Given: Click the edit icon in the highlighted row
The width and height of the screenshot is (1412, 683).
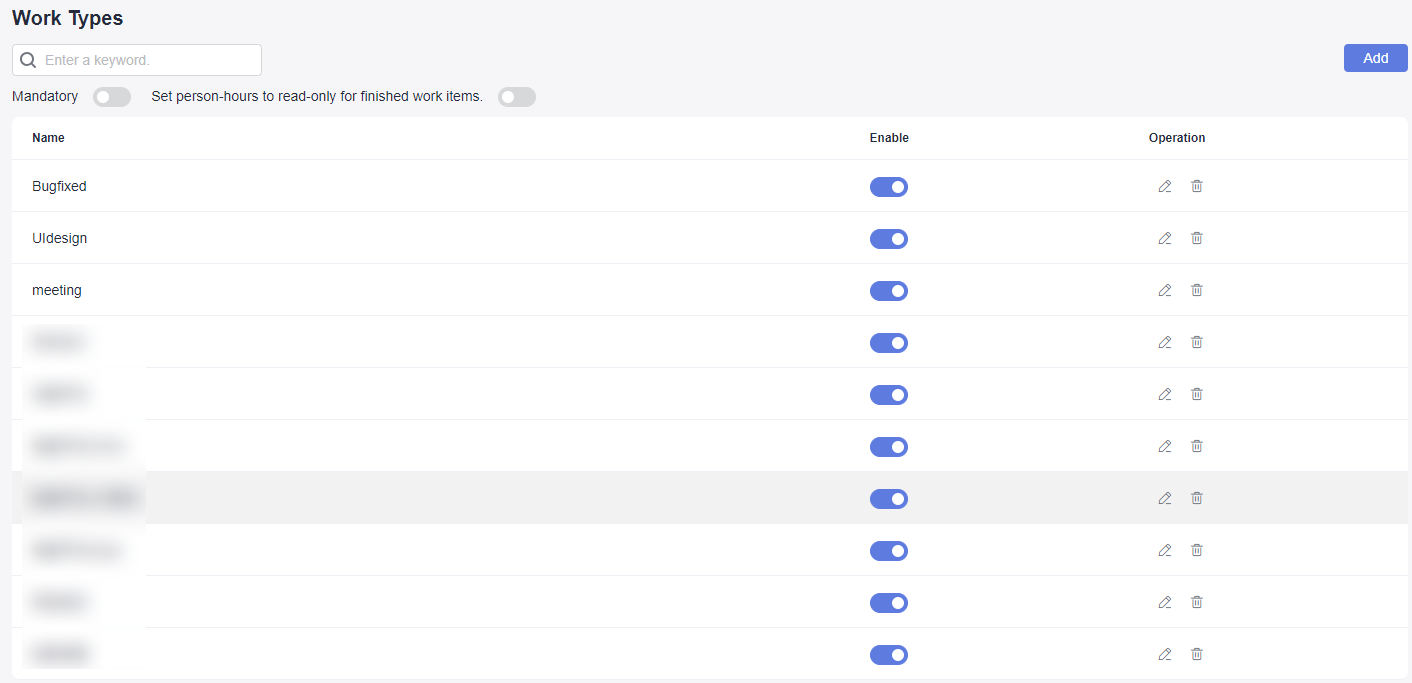Looking at the screenshot, I should (x=1164, y=498).
